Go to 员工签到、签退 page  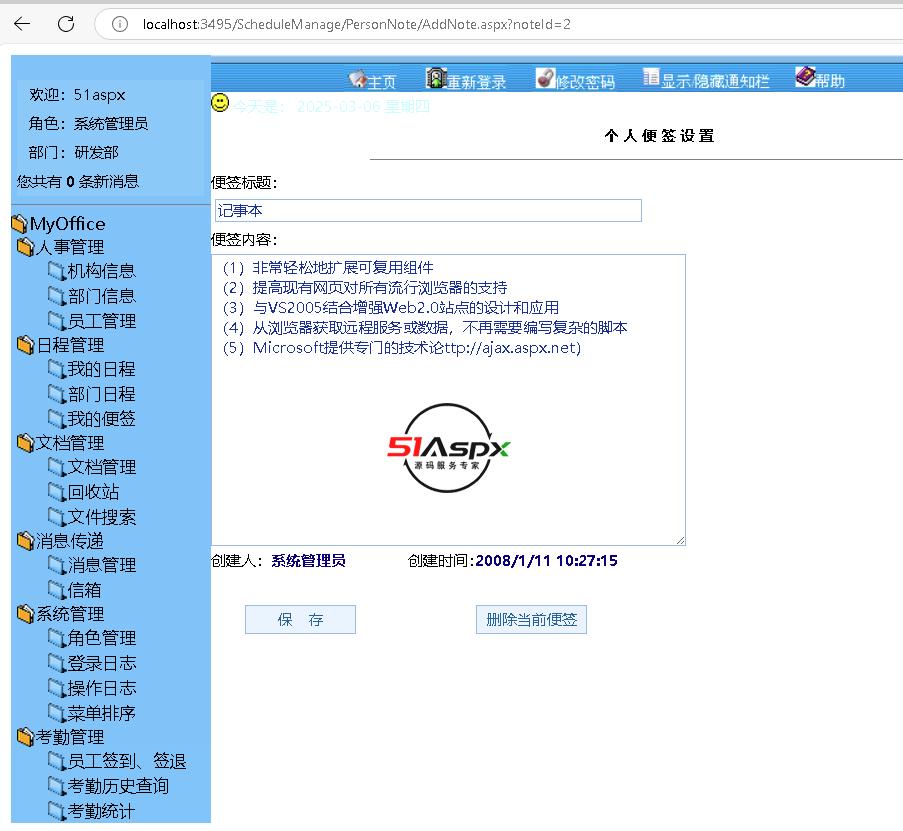126,762
